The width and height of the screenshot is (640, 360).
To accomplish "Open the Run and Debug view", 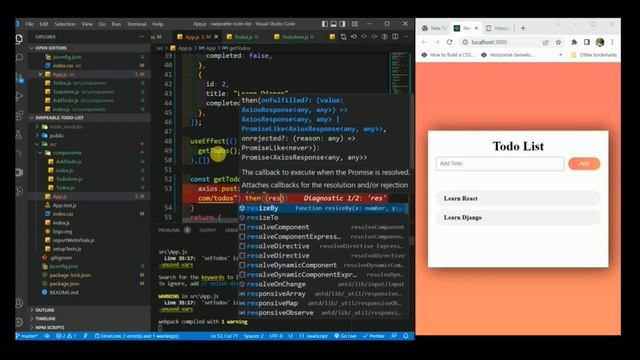I will (19, 96).
